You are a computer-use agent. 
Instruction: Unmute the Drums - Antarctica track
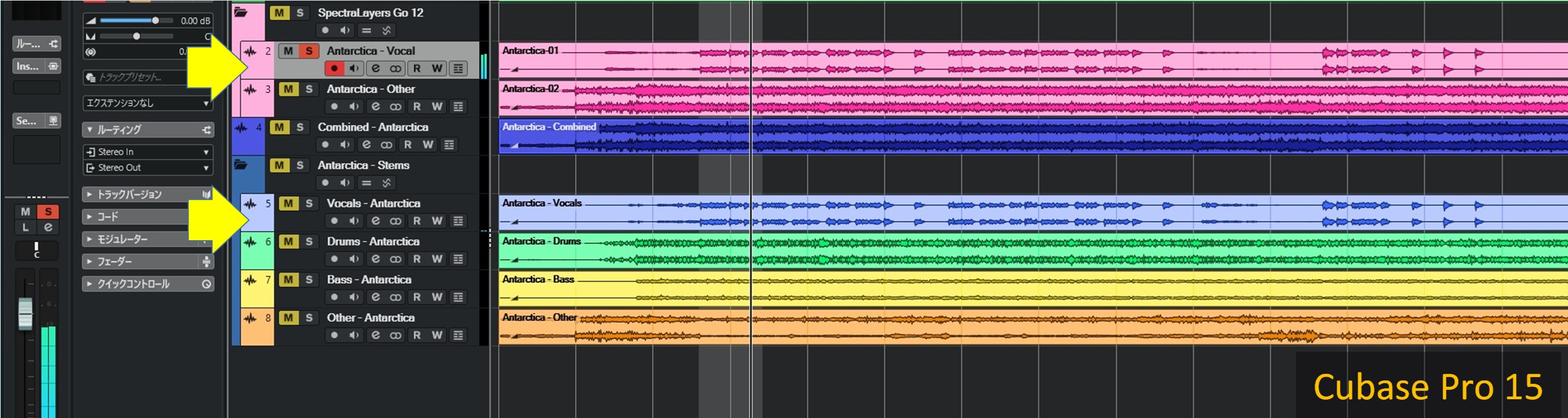289,242
